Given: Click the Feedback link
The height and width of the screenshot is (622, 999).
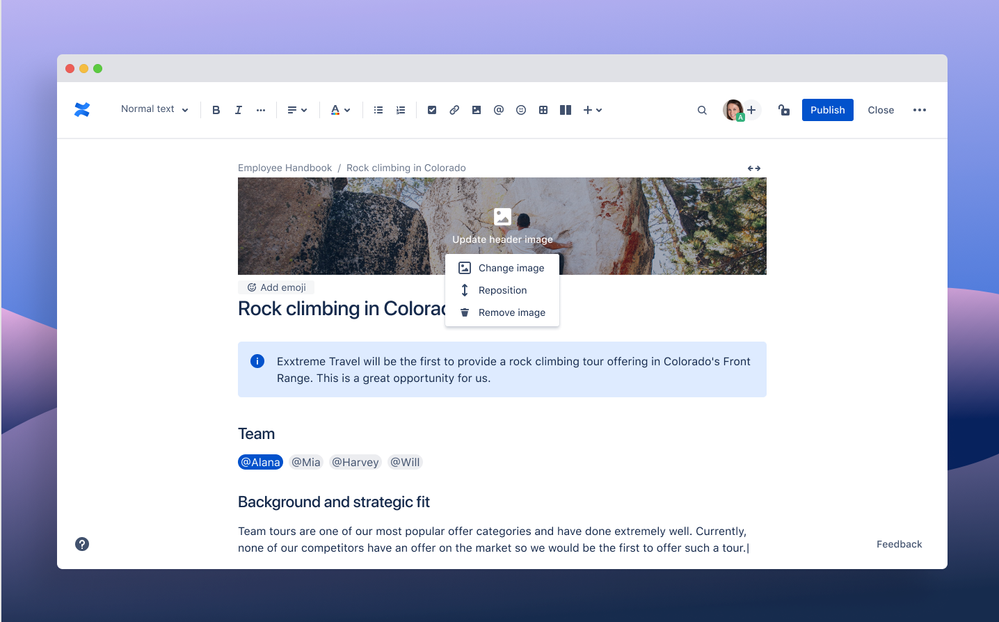Looking at the screenshot, I should point(899,544).
